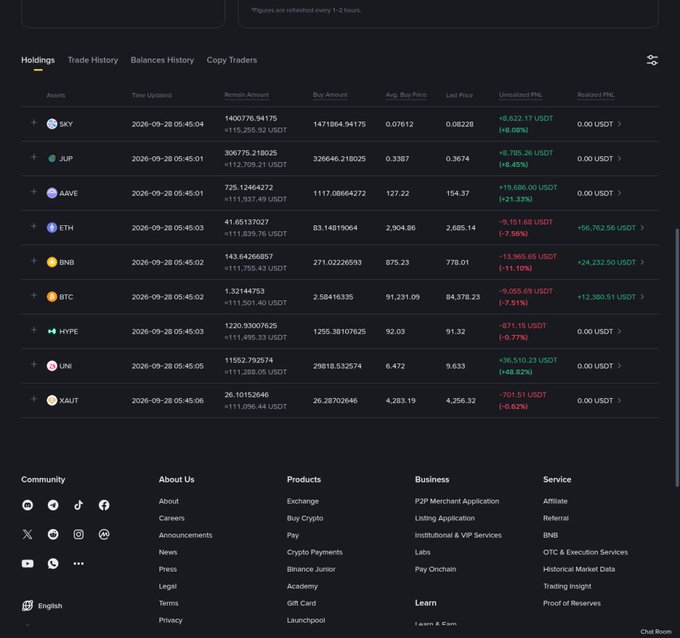Open ETH realized PNL details chevron
Screen dimensions: 680x638
[642, 228]
